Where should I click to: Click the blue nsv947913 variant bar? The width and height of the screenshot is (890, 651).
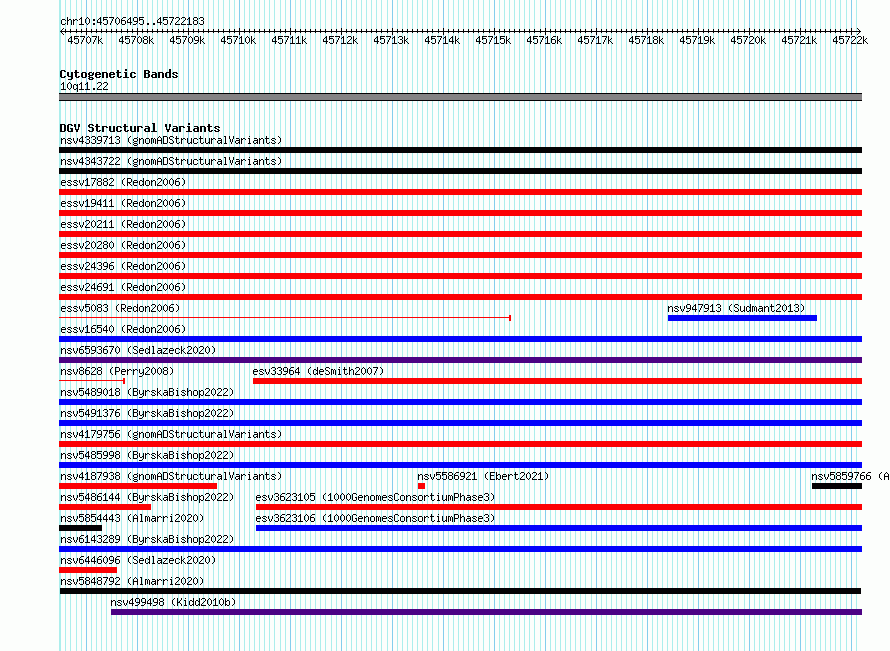tap(742, 318)
